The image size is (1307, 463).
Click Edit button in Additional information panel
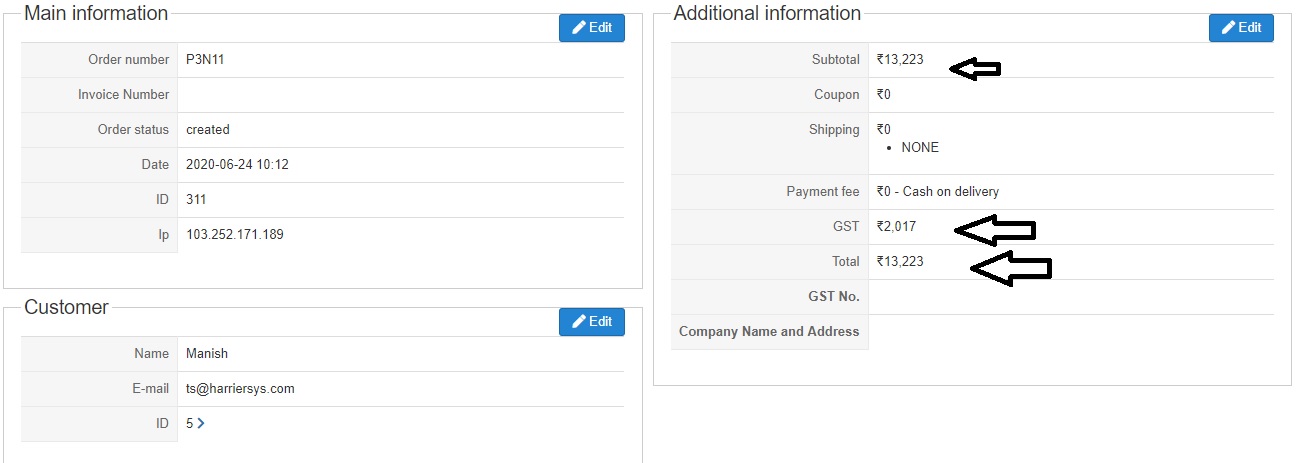click(1240, 28)
